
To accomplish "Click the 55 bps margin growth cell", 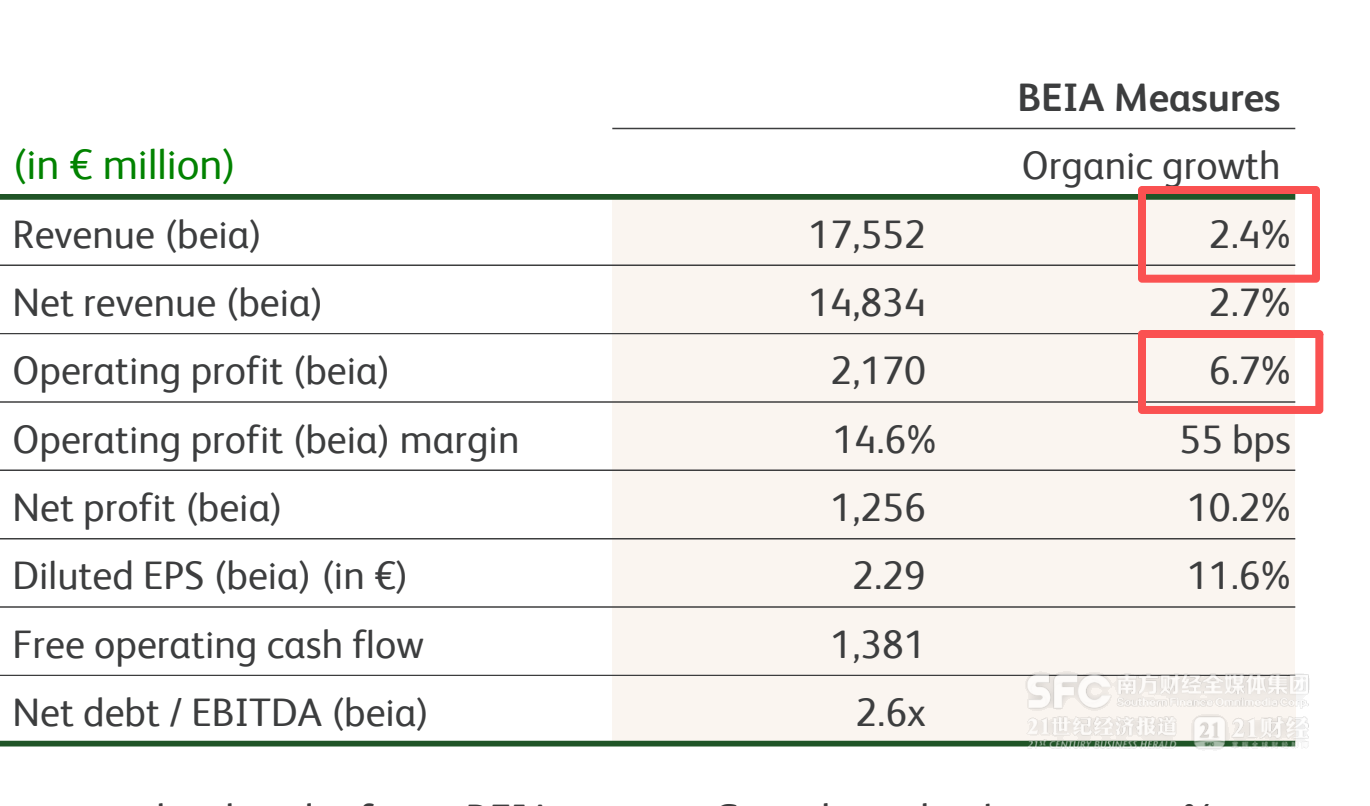I will [x=1236, y=440].
